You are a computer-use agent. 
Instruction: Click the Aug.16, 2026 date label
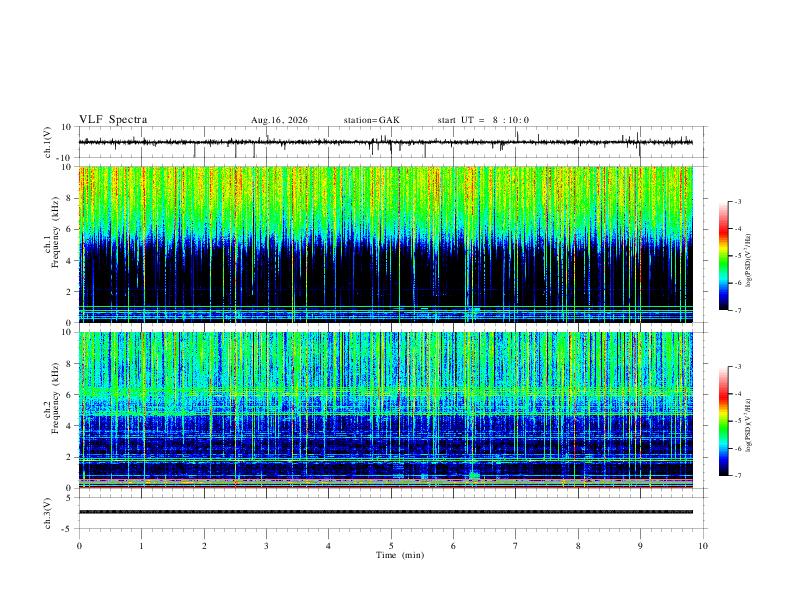(279, 120)
